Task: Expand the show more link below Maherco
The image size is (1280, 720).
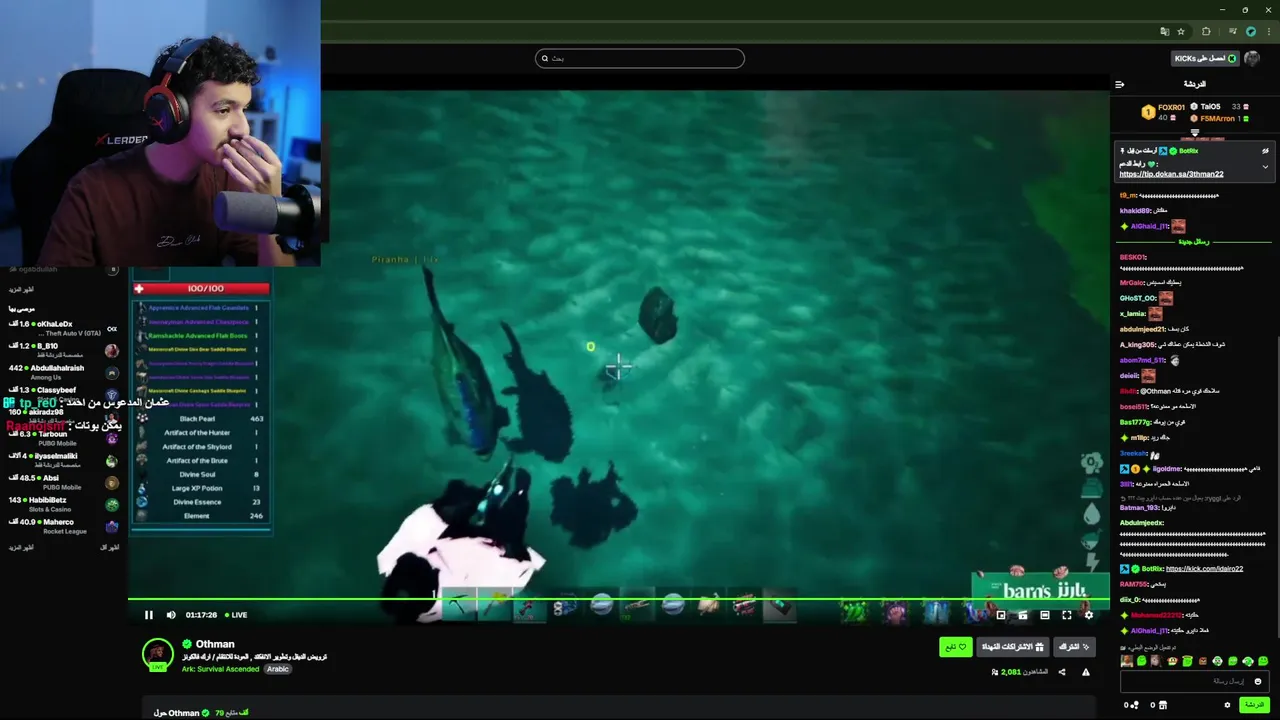Action: [21, 547]
